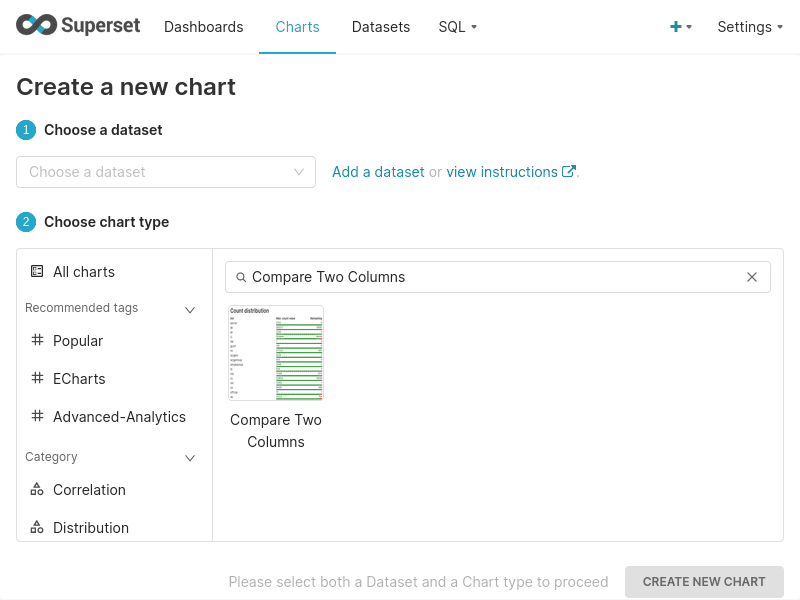Open the Settings dropdown menu
This screenshot has height=600, width=800.
tap(750, 27)
